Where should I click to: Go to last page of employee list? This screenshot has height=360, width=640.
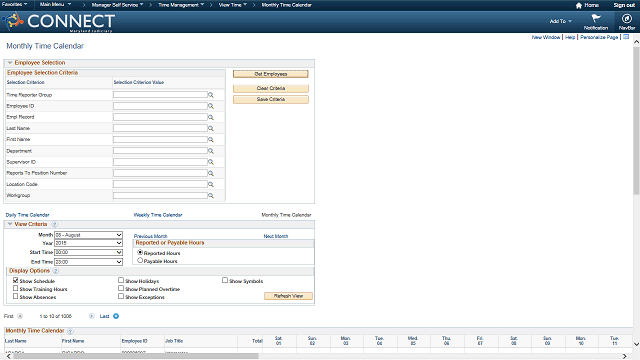click(x=116, y=316)
